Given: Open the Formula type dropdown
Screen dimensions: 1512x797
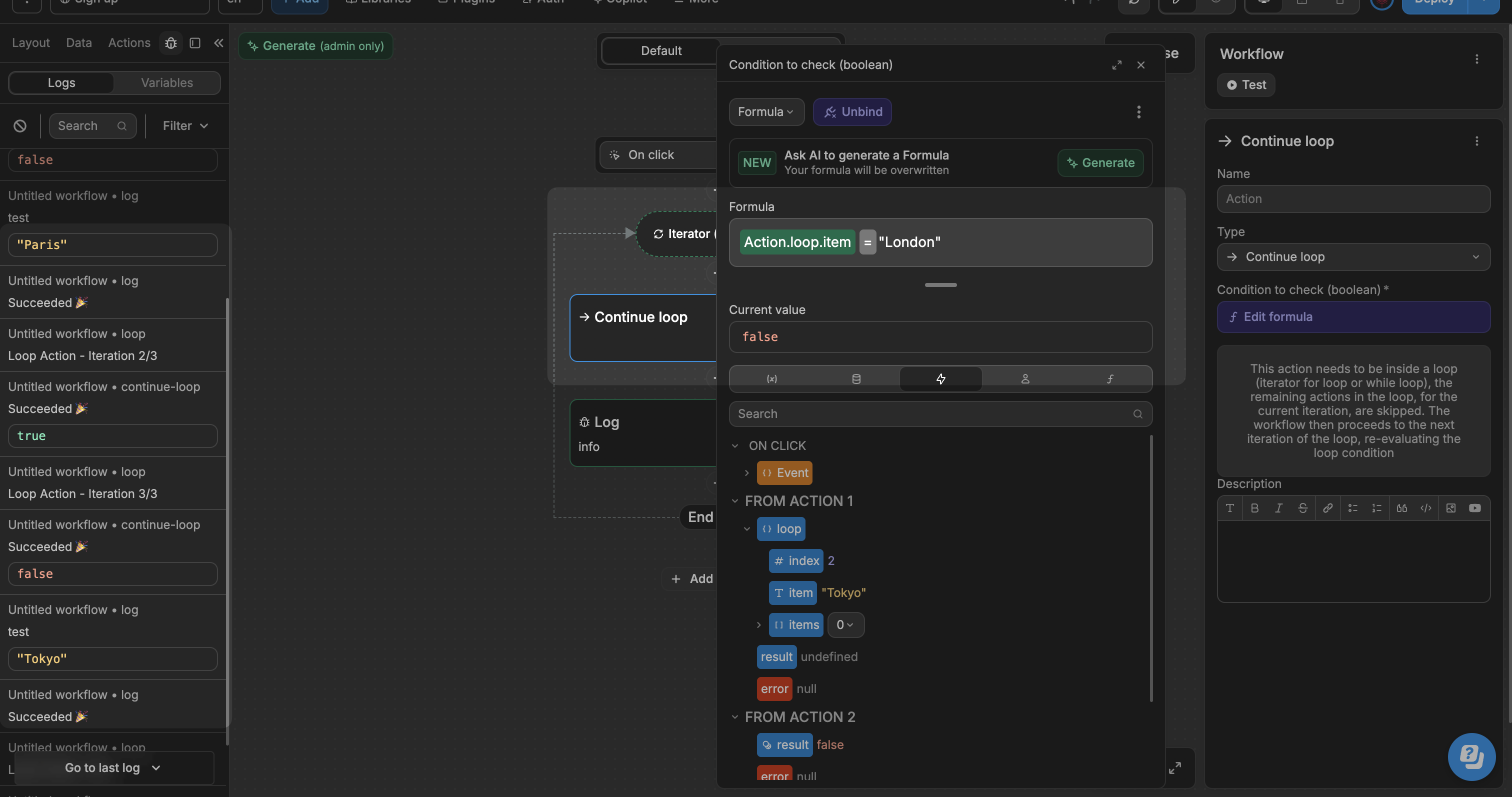Looking at the screenshot, I should click(765, 111).
